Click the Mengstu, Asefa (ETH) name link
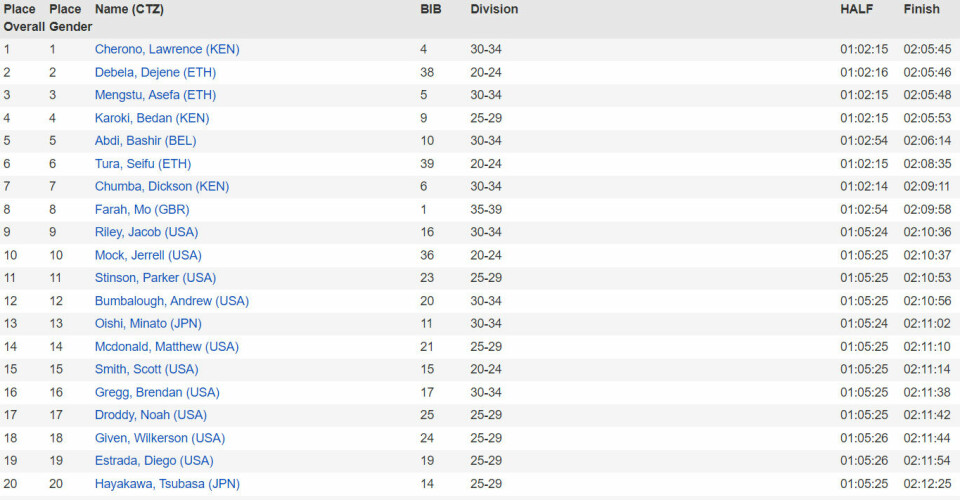Image resolution: width=960 pixels, height=500 pixels. (155, 95)
